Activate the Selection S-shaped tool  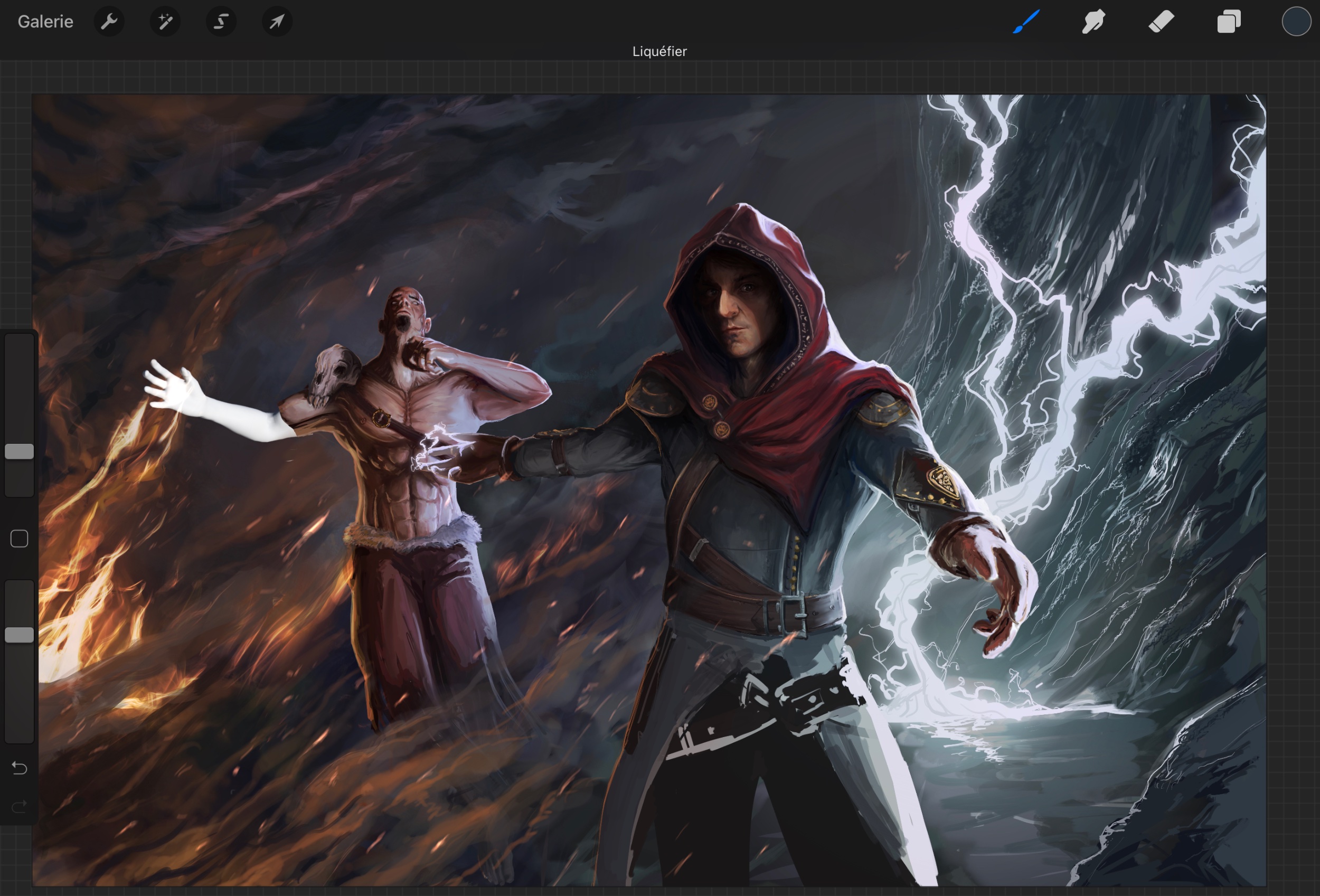click(x=221, y=22)
